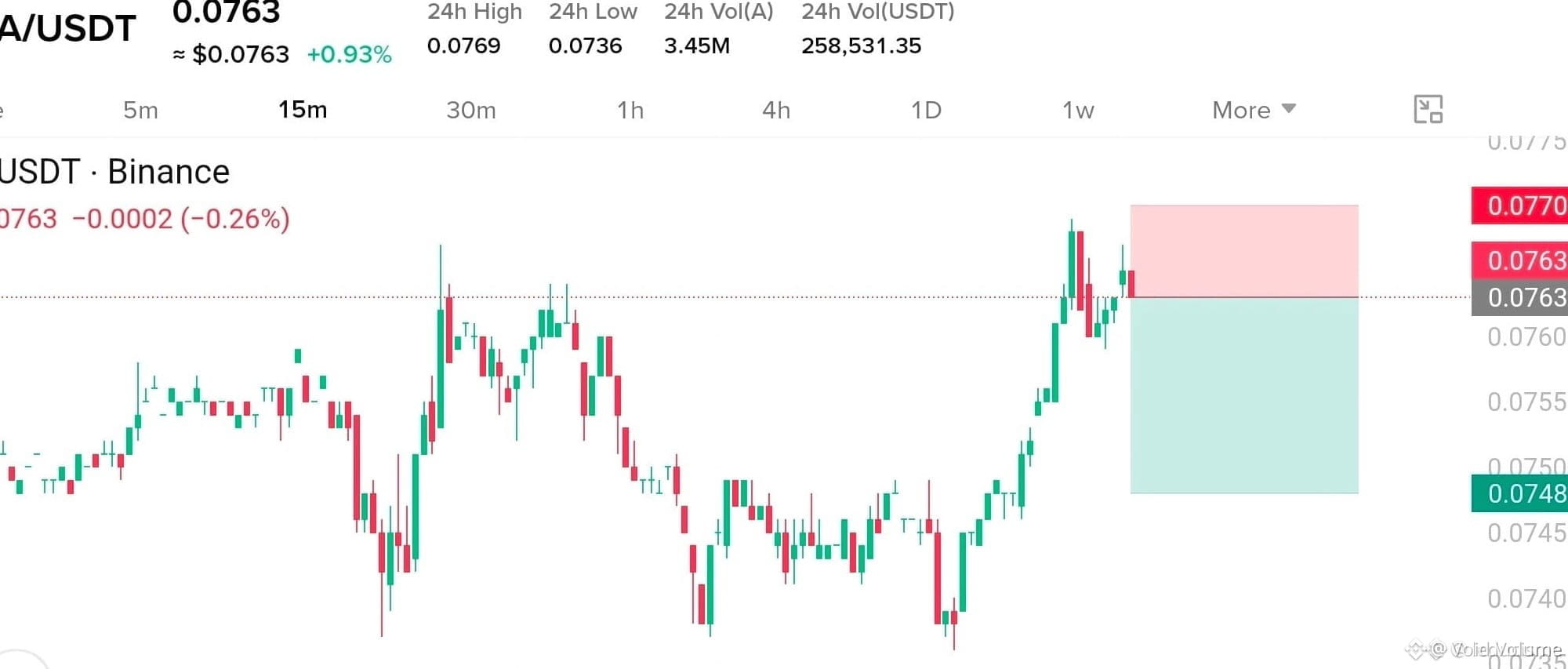The image size is (1568, 669).
Task: Click the red 0.0770 stop-loss price label
Action: pos(1519,205)
